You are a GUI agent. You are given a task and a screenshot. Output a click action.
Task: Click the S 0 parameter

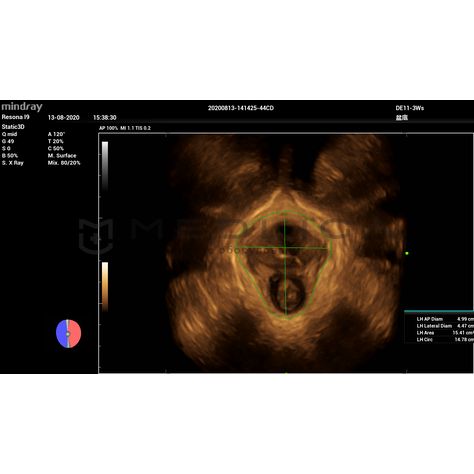(x=6, y=148)
